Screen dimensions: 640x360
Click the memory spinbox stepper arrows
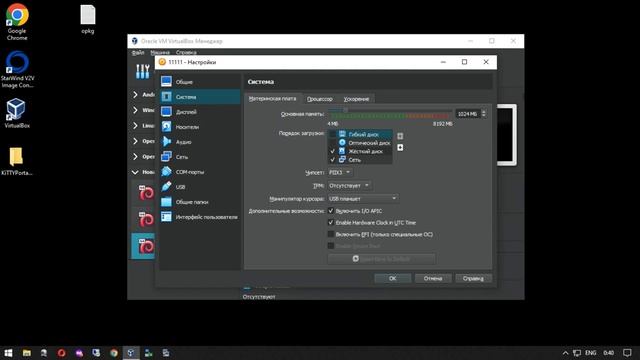(x=484, y=114)
